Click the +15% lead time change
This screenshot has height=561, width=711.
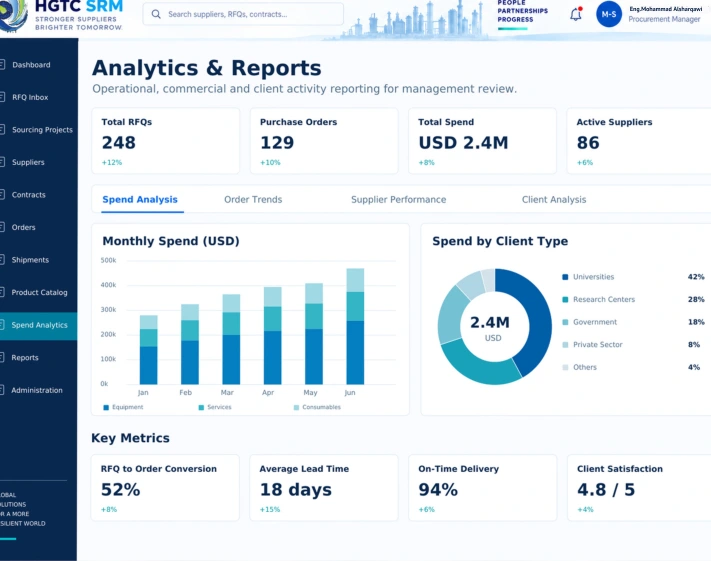click(270, 509)
